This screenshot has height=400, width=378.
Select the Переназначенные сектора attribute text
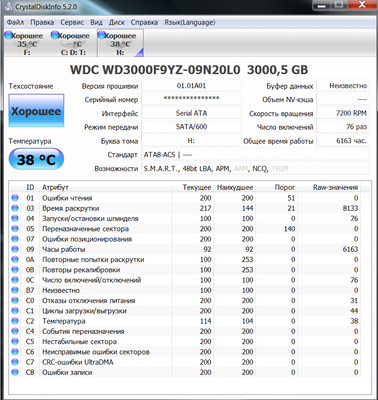(85, 229)
